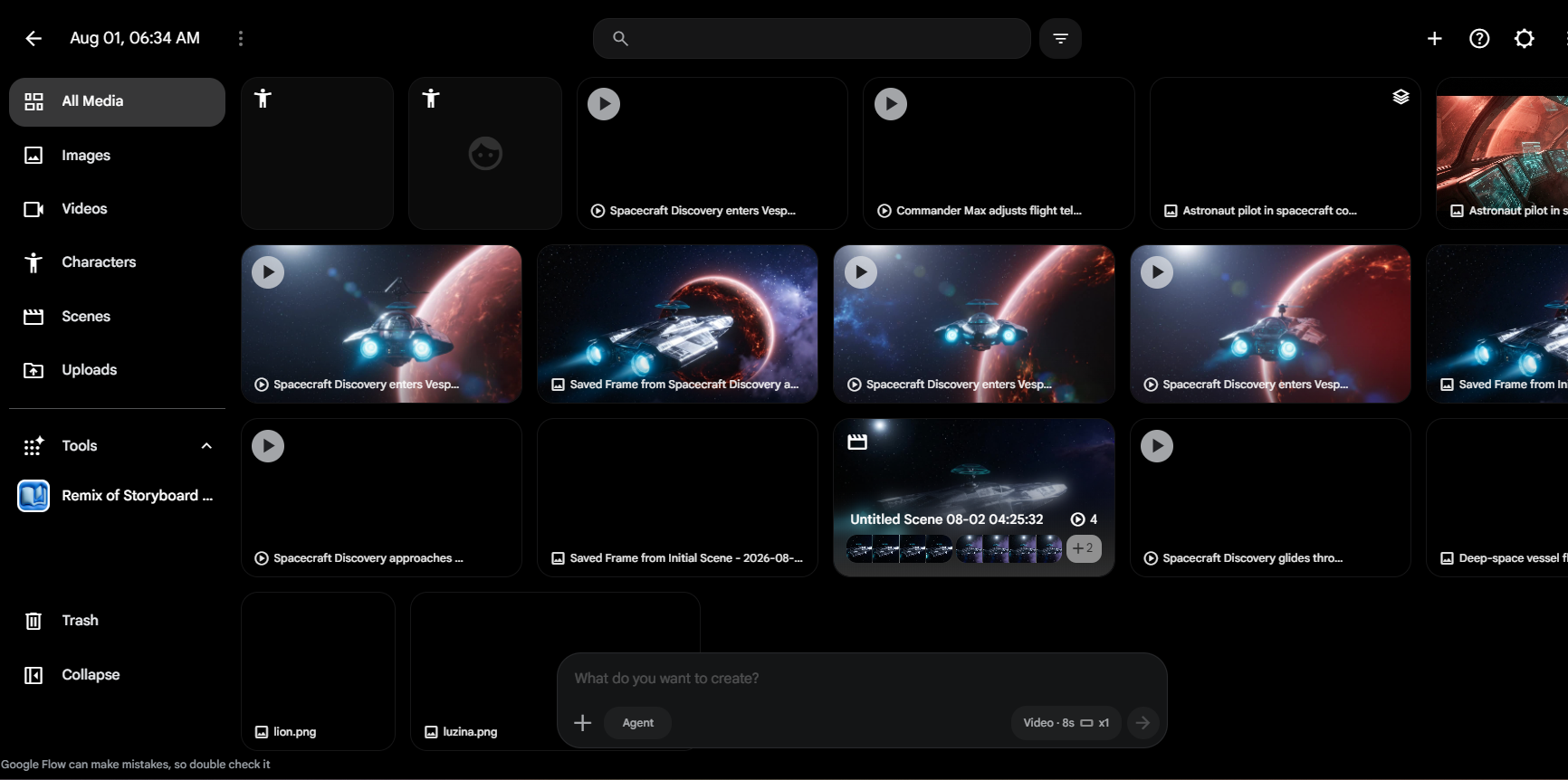1568x780 pixels.
Task: Collapse the Tools section chevron
Action: [206, 446]
